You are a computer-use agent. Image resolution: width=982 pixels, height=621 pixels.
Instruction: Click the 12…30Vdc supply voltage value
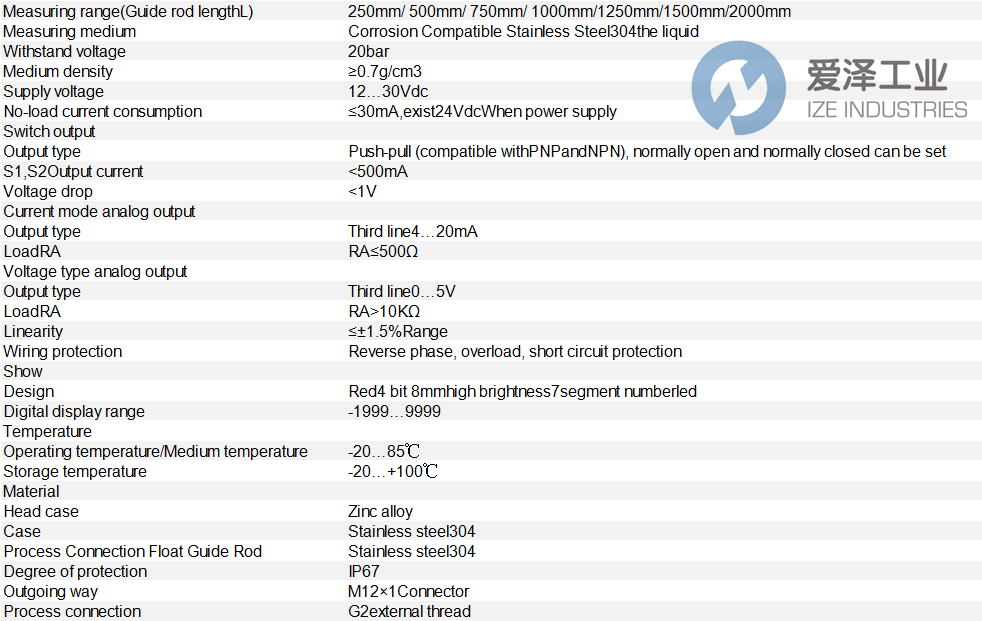388,92
